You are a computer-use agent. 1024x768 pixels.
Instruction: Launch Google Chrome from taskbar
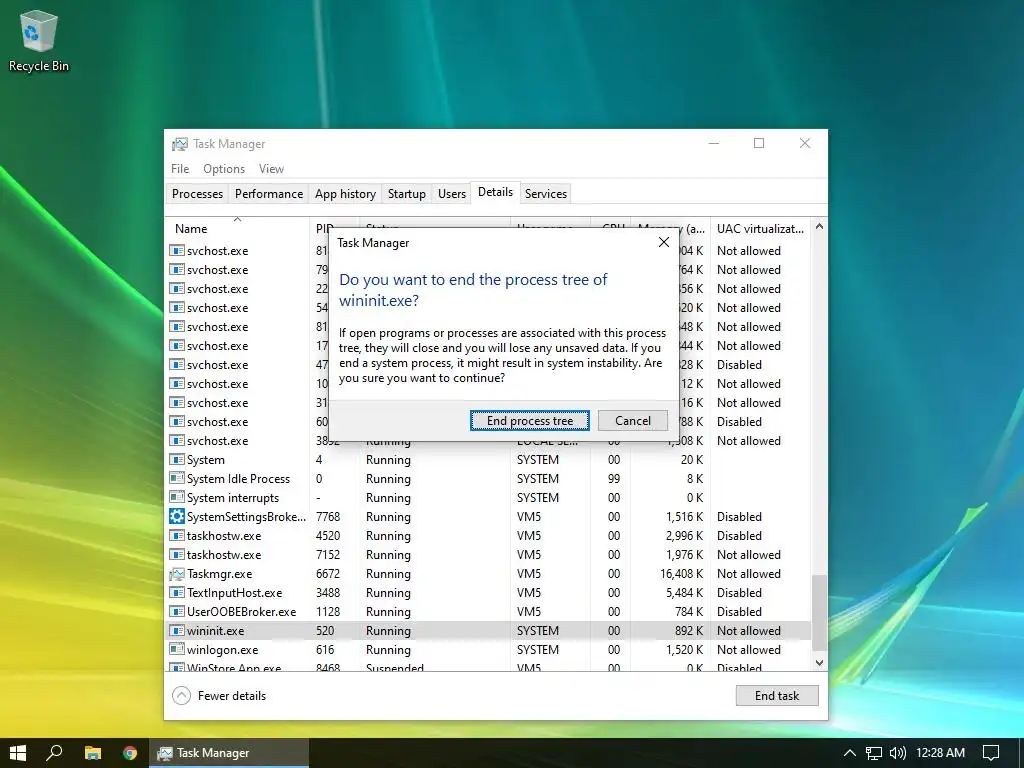(130, 753)
